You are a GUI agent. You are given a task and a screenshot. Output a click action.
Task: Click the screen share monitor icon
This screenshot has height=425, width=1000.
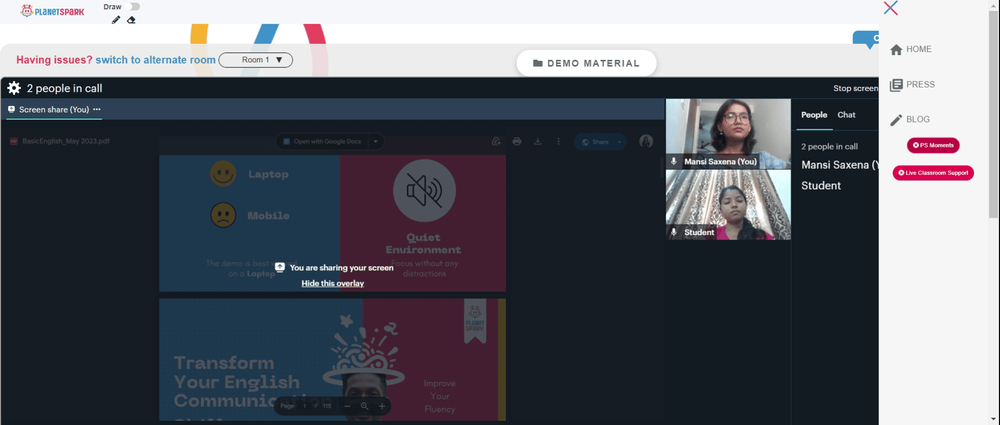tap(11, 109)
